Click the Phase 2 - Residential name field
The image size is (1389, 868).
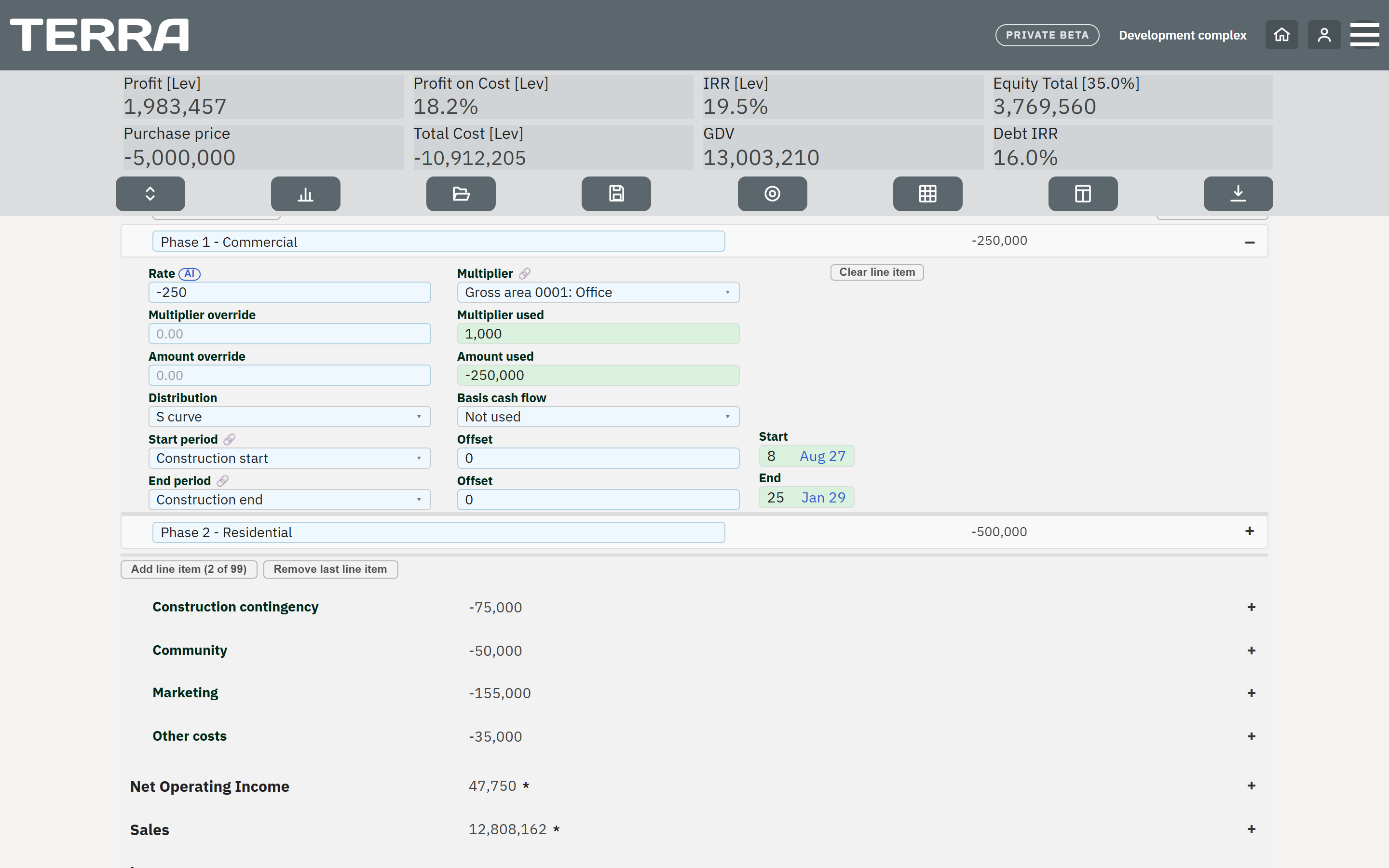click(x=438, y=532)
